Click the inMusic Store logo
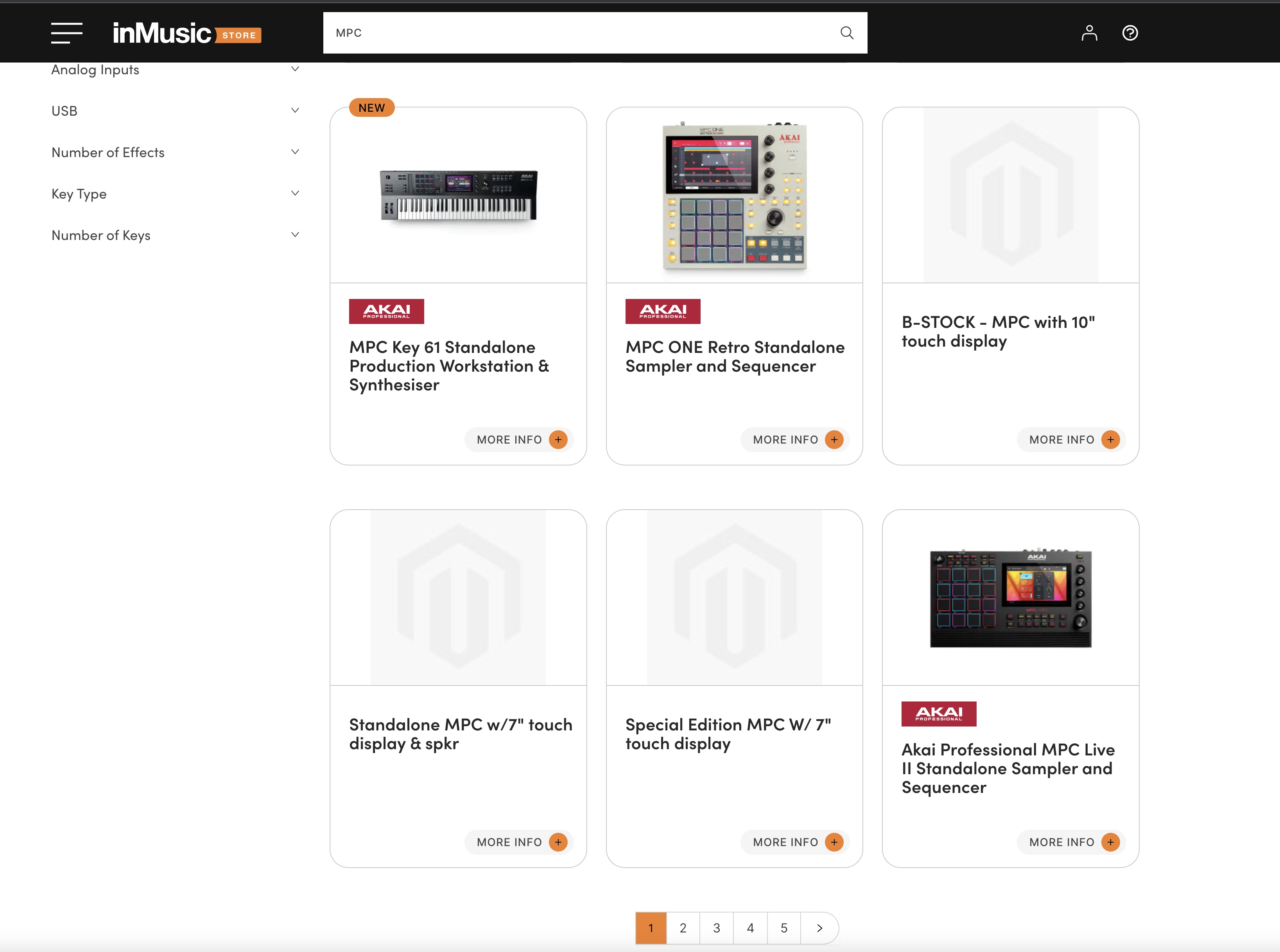Viewport: 1280px width, 952px height. pos(186,34)
